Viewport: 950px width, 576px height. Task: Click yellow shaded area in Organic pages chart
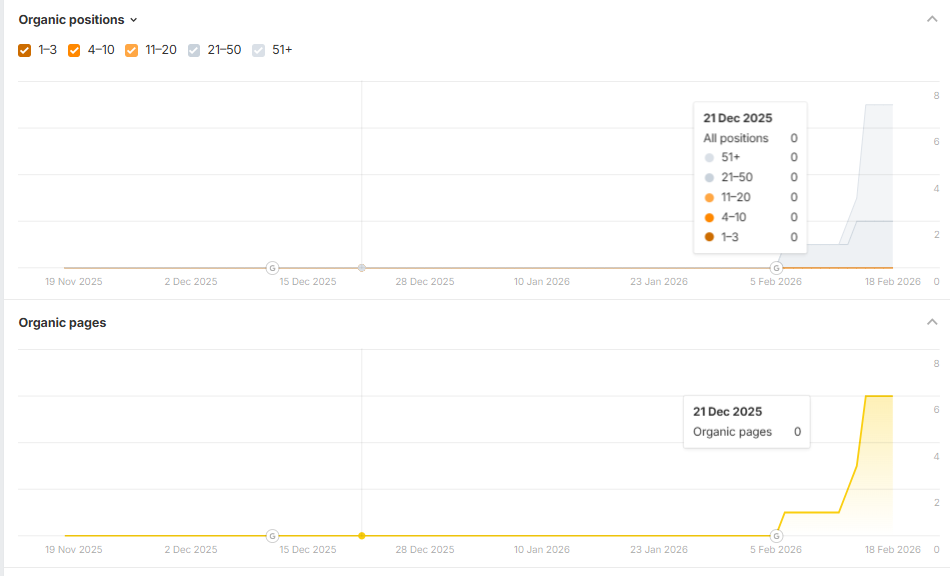(878, 470)
